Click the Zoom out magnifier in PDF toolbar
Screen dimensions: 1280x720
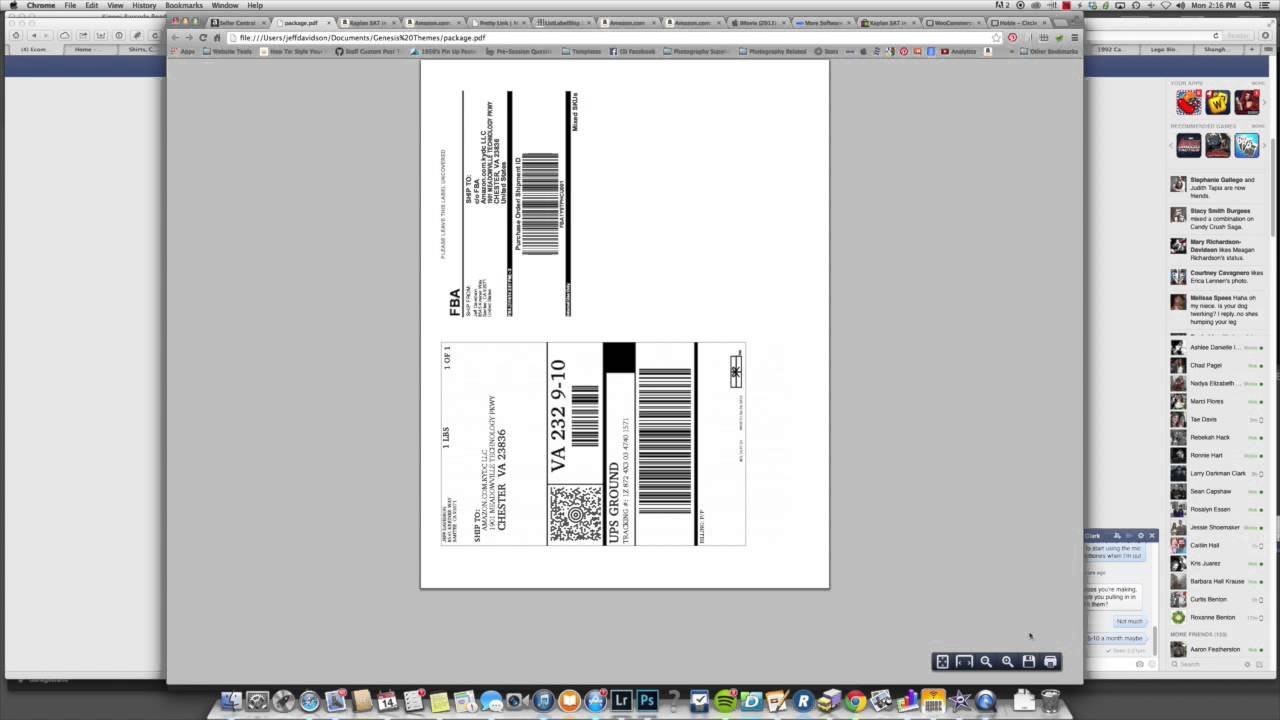pos(986,662)
